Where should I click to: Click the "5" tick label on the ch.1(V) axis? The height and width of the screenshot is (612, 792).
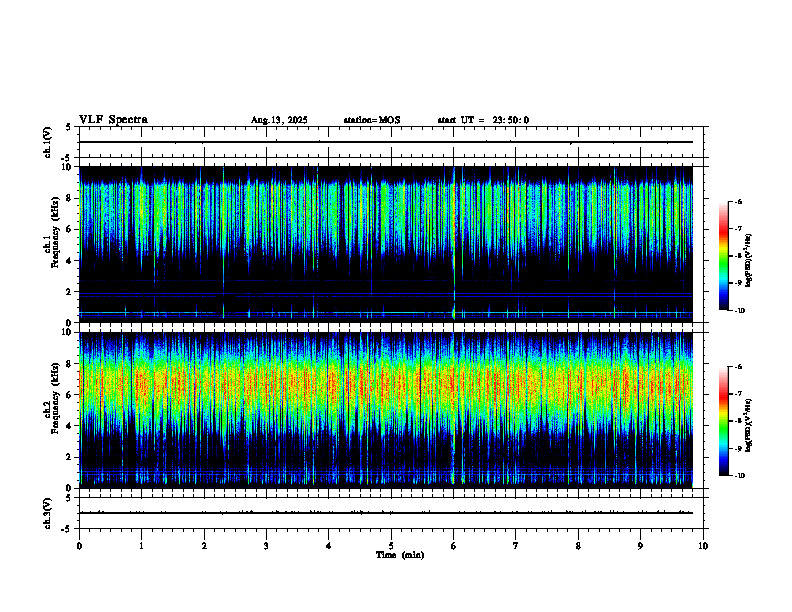click(x=68, y=128)
